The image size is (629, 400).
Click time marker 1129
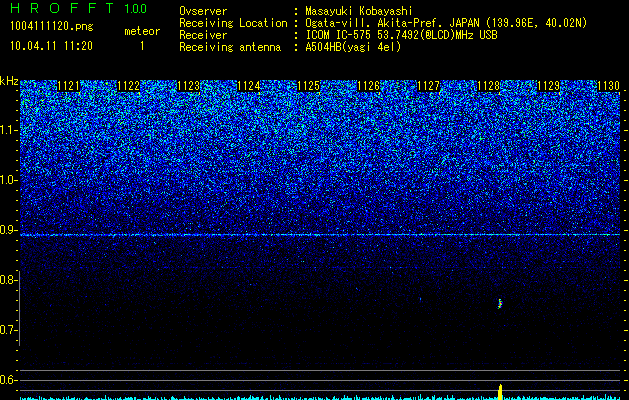pos(548,86)
